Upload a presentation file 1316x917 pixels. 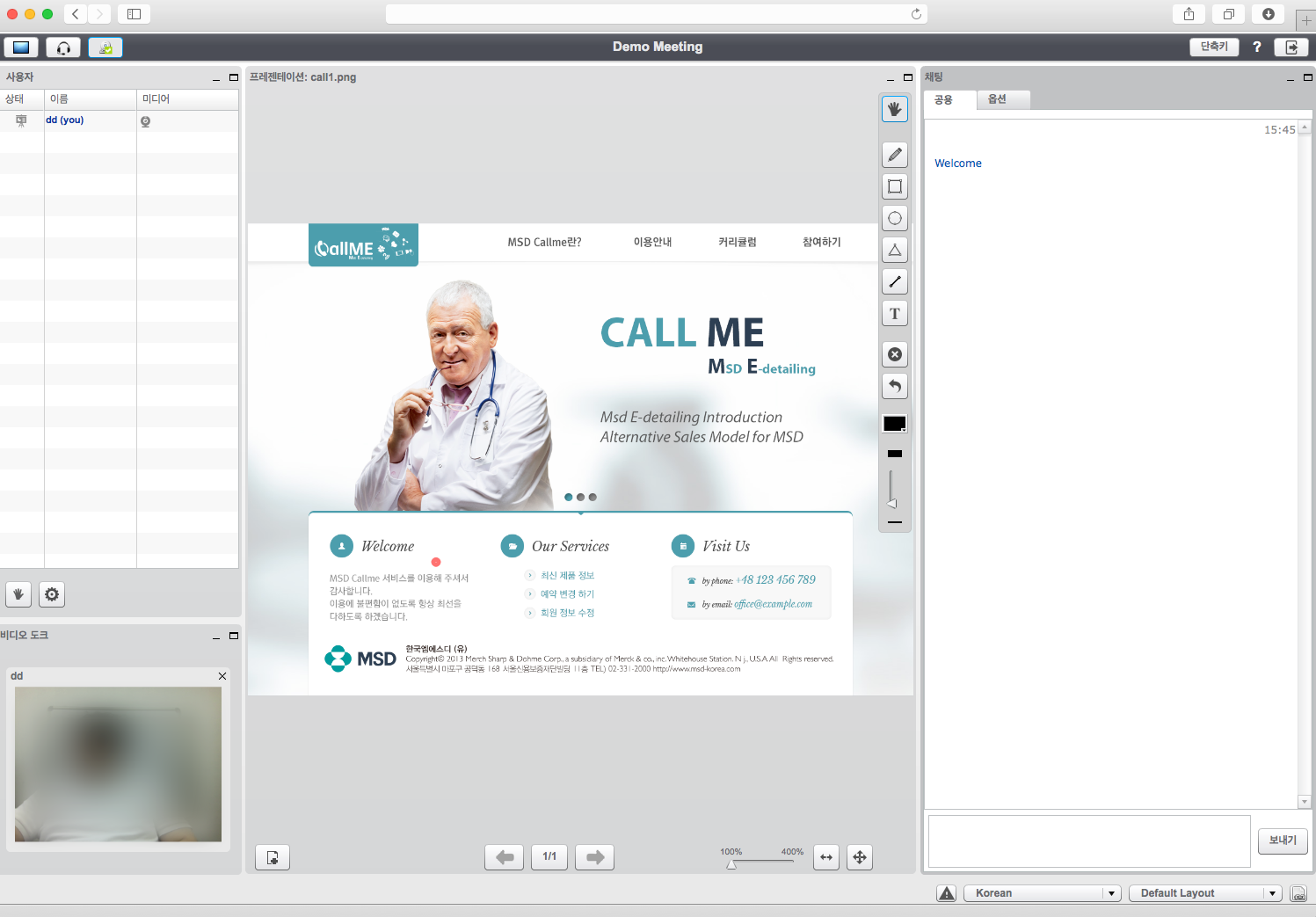(x=273, y=857)
